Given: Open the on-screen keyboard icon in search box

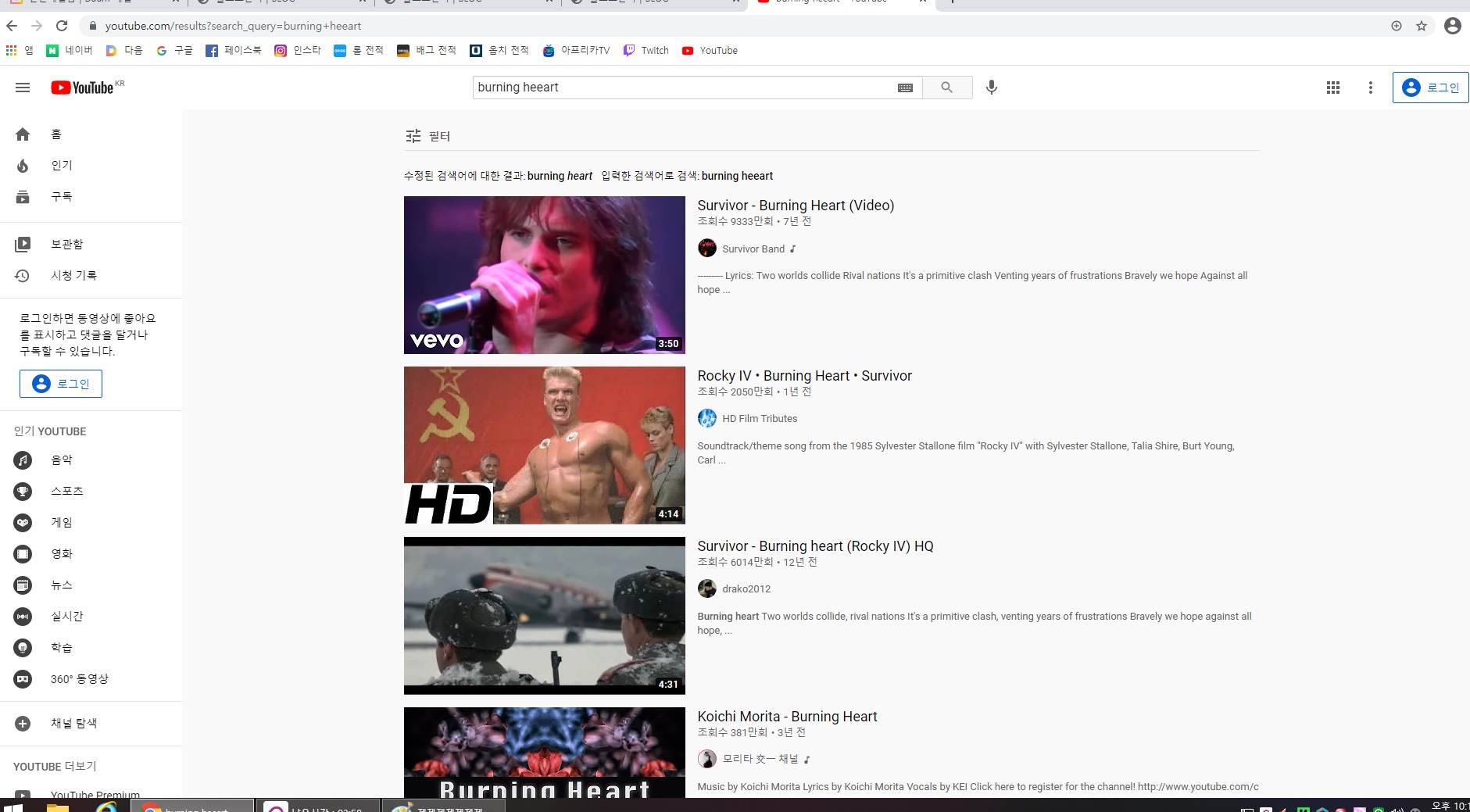Looking at the screenshot, I should [905, 88].
